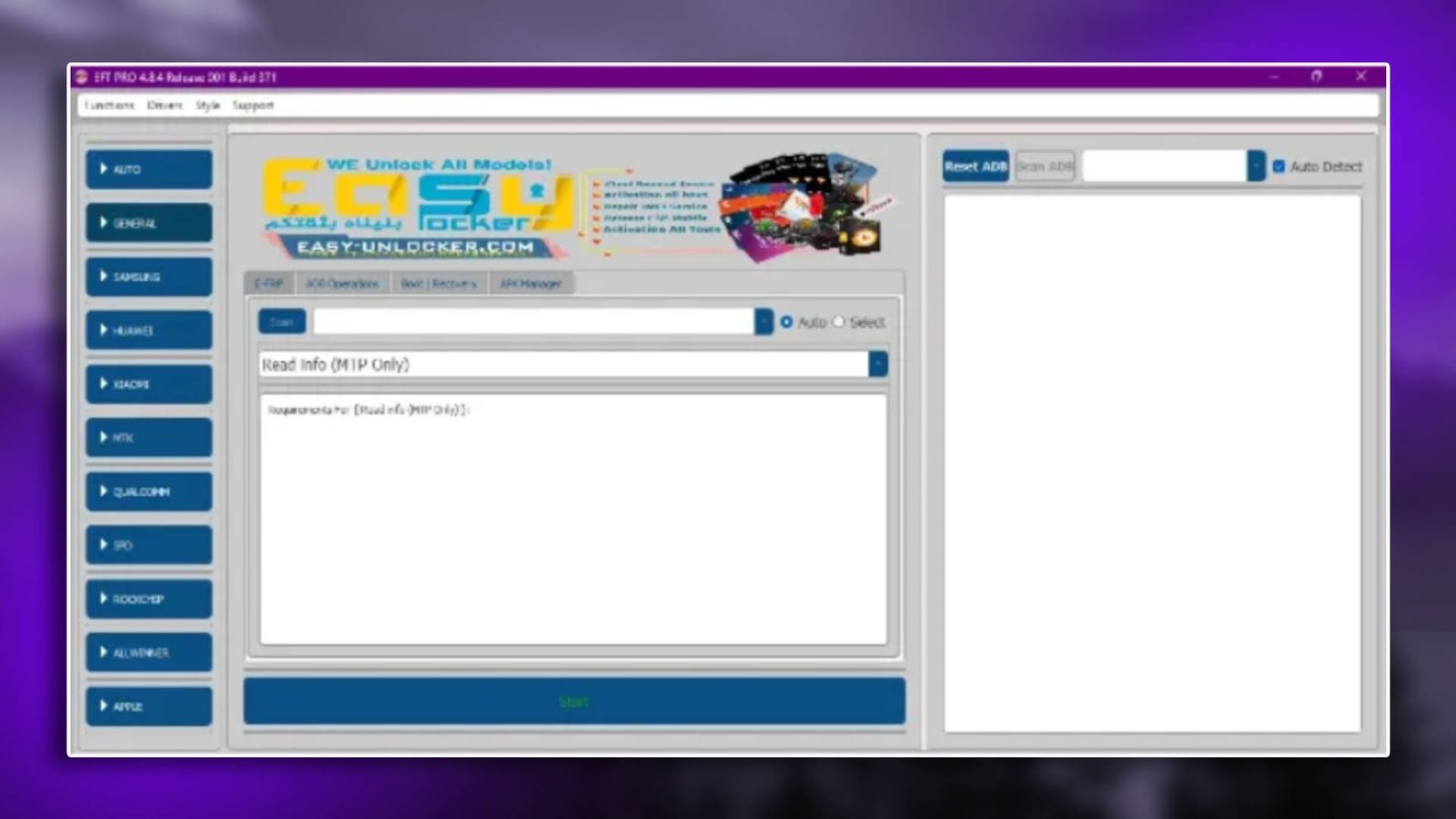Screen dimensions: 1456x819
Task: Select the XIAOMI sidebar category
Action: pyautogui.click(x=149, y=384)
